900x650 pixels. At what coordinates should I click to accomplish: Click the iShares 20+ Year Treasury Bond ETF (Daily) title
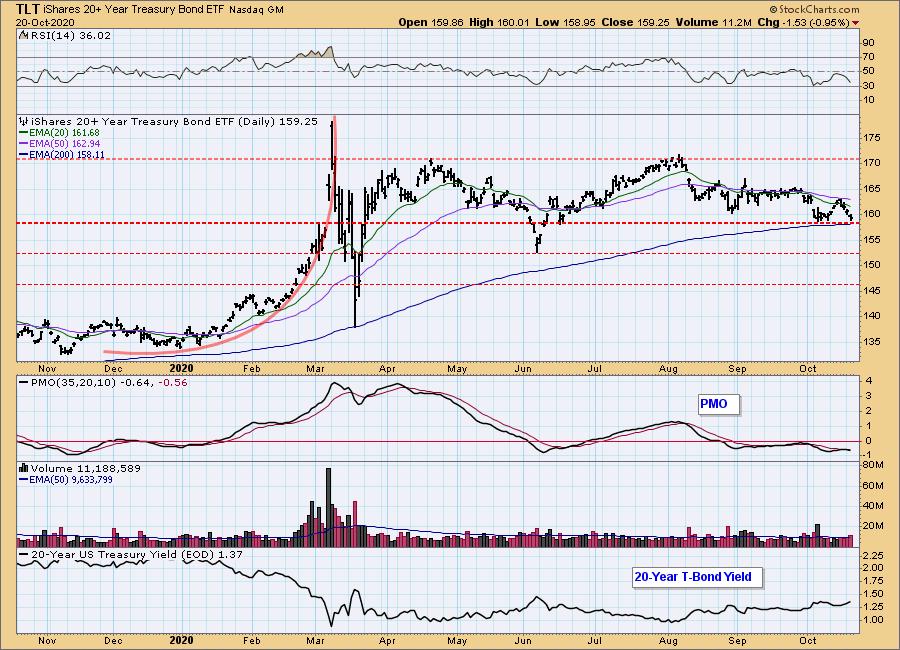tap(174, 122)
